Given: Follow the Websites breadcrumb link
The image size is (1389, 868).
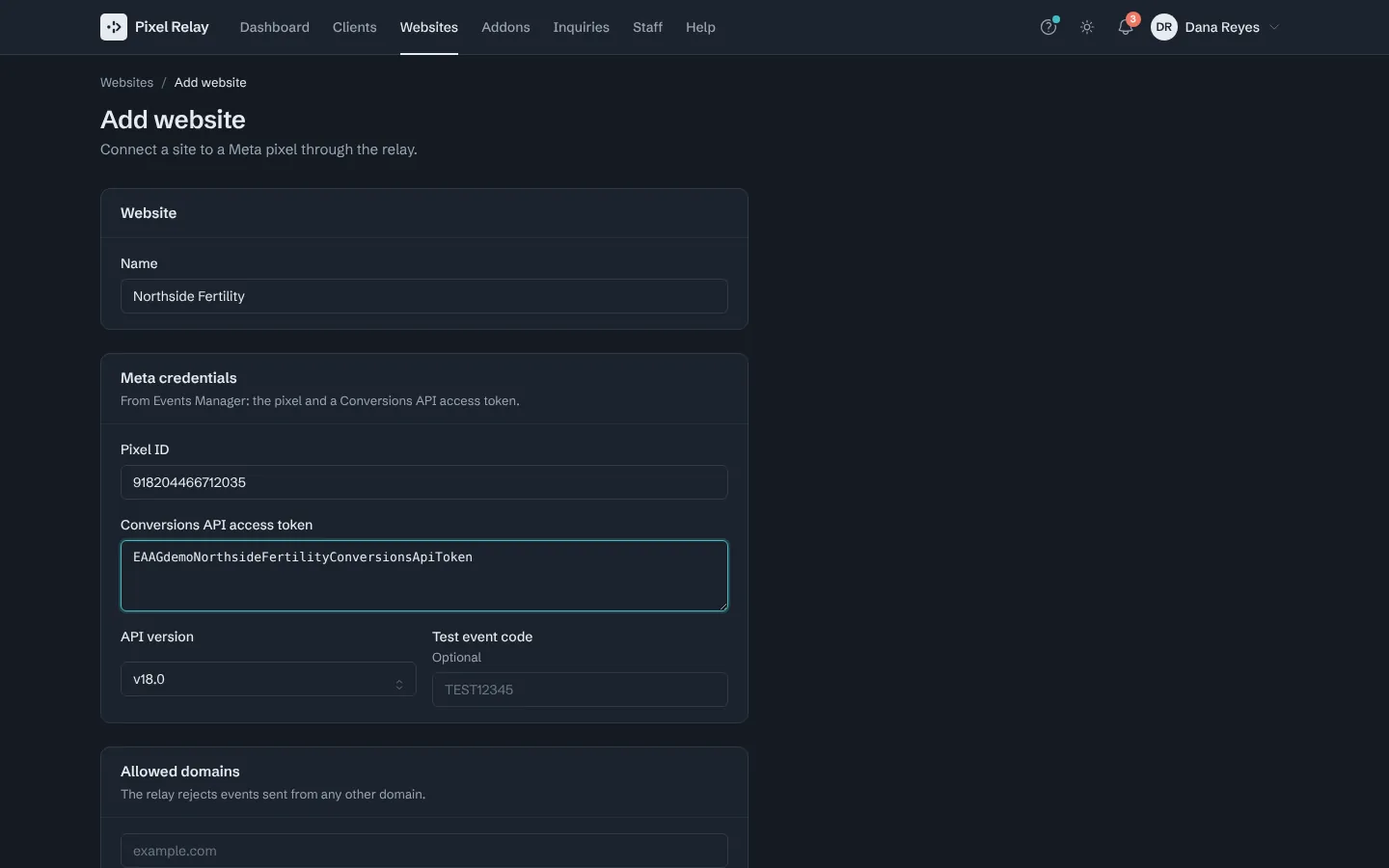Looking at the screenshot, I should (126, 83).
